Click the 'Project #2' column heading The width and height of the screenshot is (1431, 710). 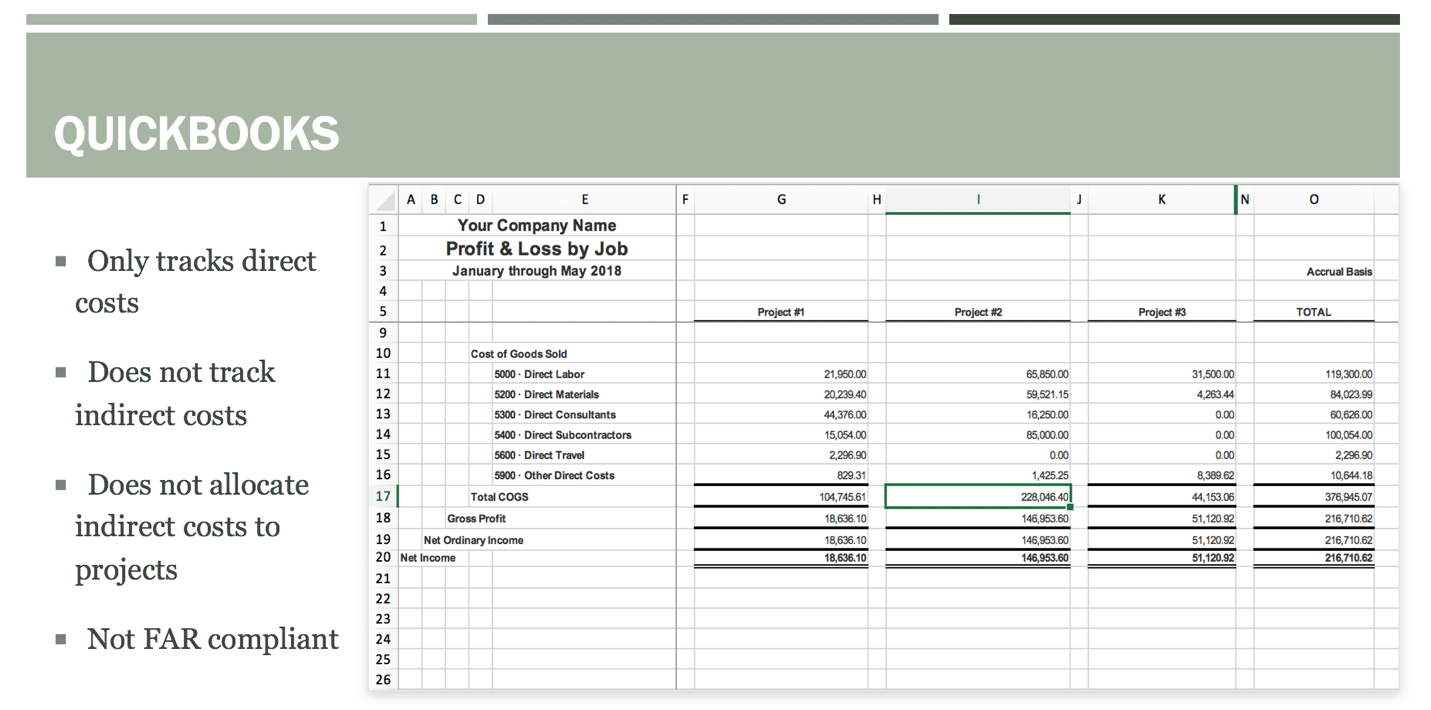pos(978,312)
